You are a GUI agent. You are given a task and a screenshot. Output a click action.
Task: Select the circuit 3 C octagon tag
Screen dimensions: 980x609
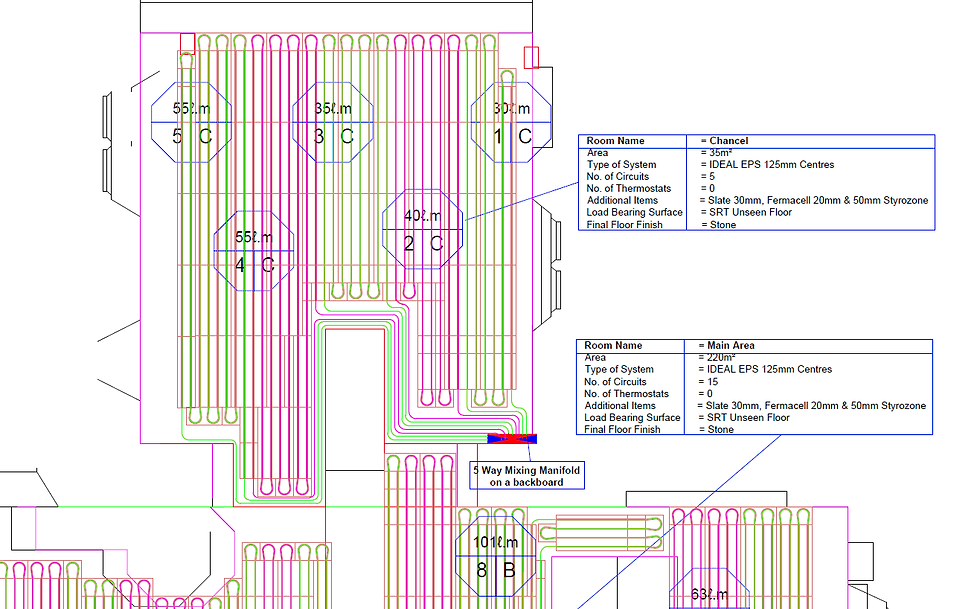point(332,123)
